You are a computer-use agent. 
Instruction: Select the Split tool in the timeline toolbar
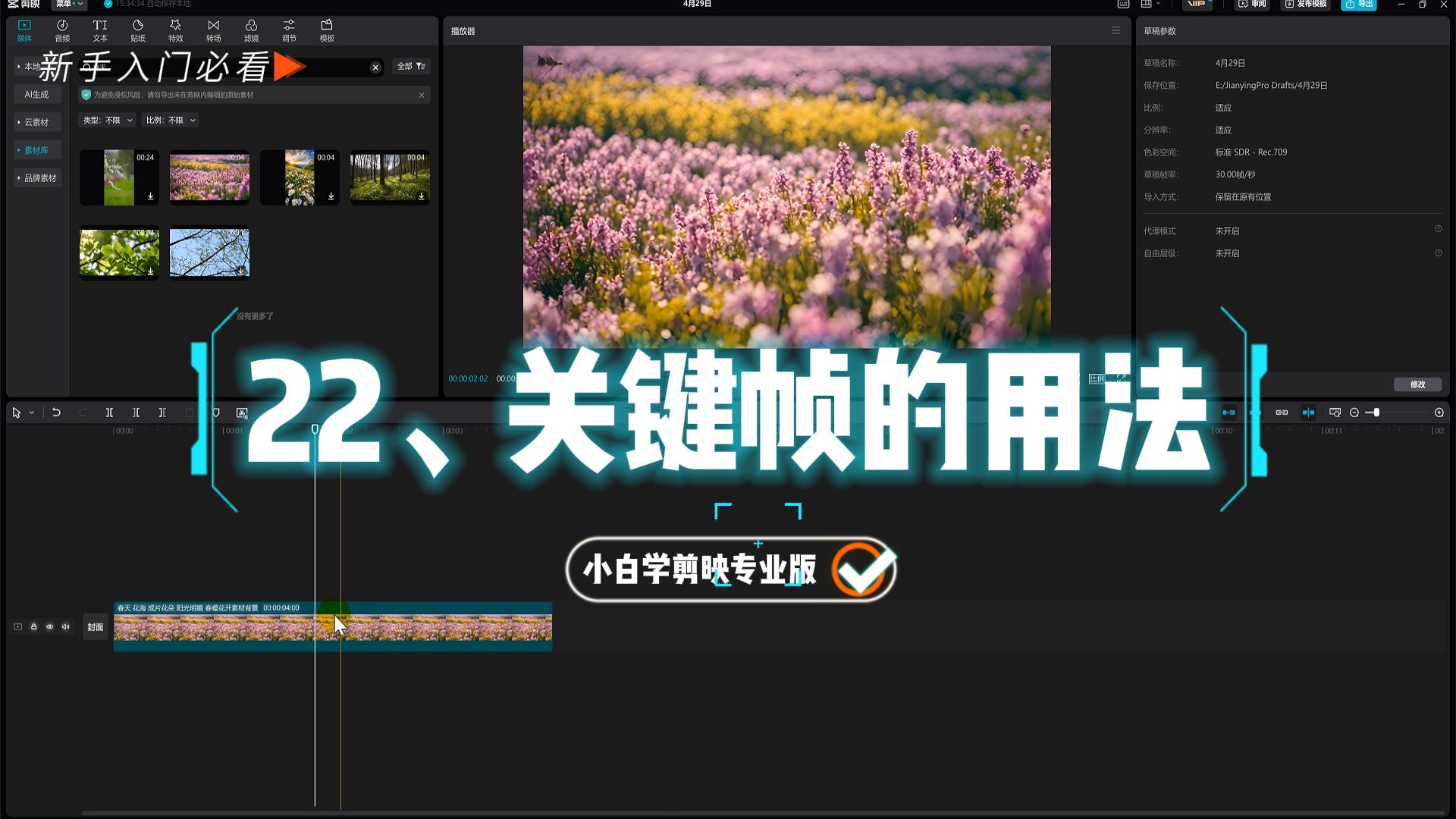[x=109, y=412]
